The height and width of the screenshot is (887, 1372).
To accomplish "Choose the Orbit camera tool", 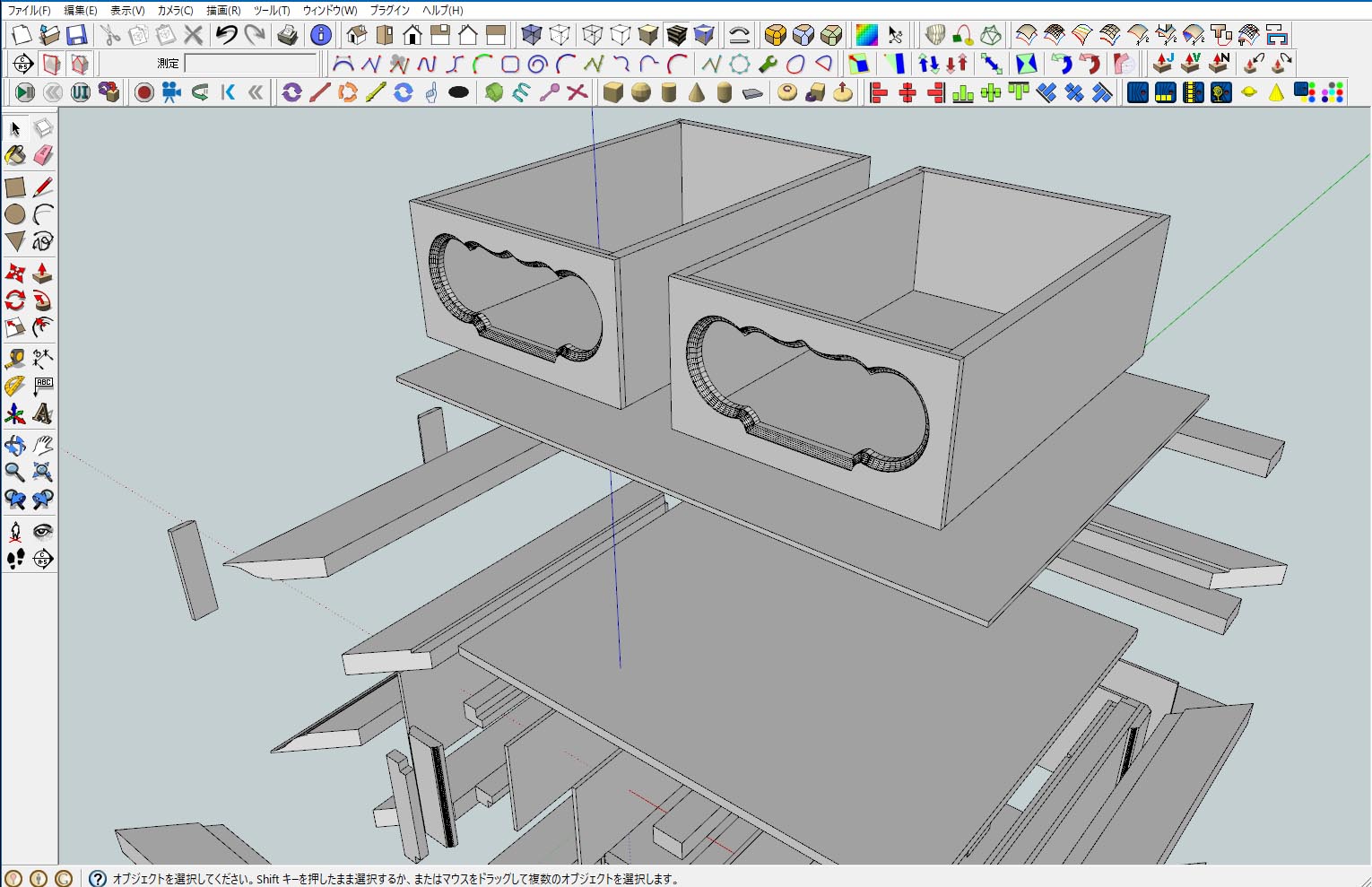I will pos(15,445).
